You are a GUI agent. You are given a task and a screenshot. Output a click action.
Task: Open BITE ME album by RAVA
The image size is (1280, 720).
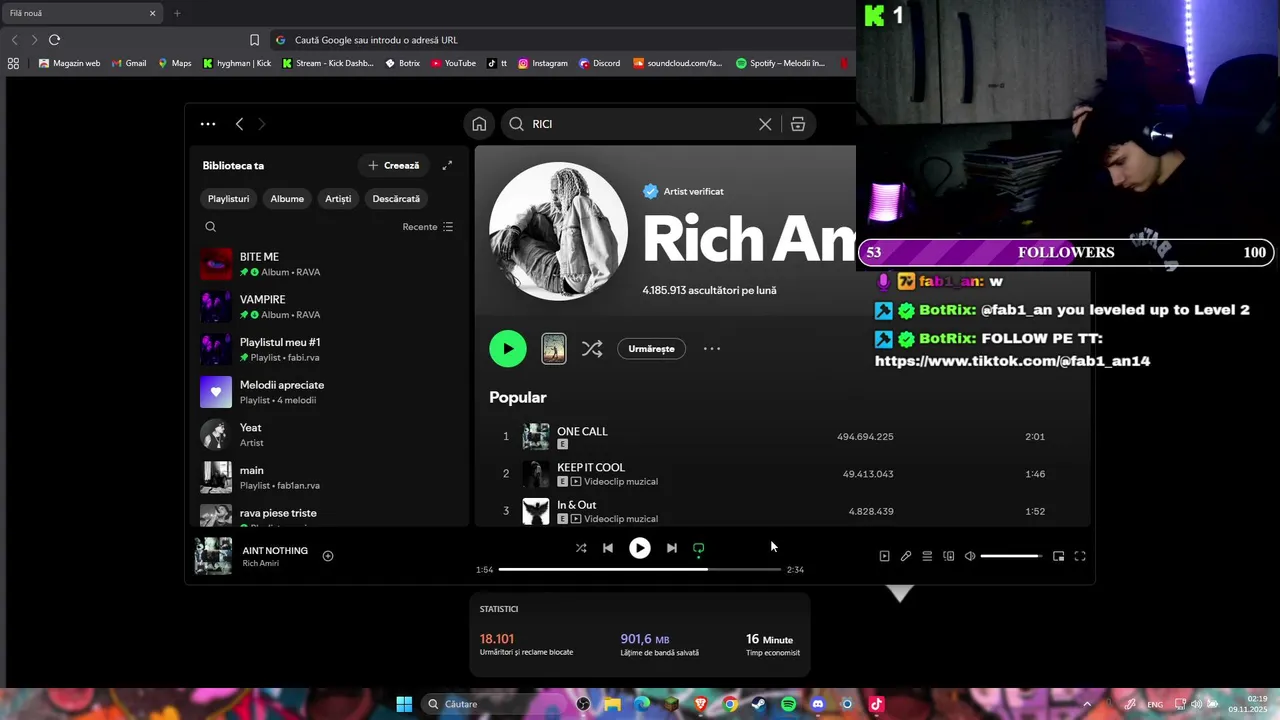pyautogui.click(x=329, y=264)
